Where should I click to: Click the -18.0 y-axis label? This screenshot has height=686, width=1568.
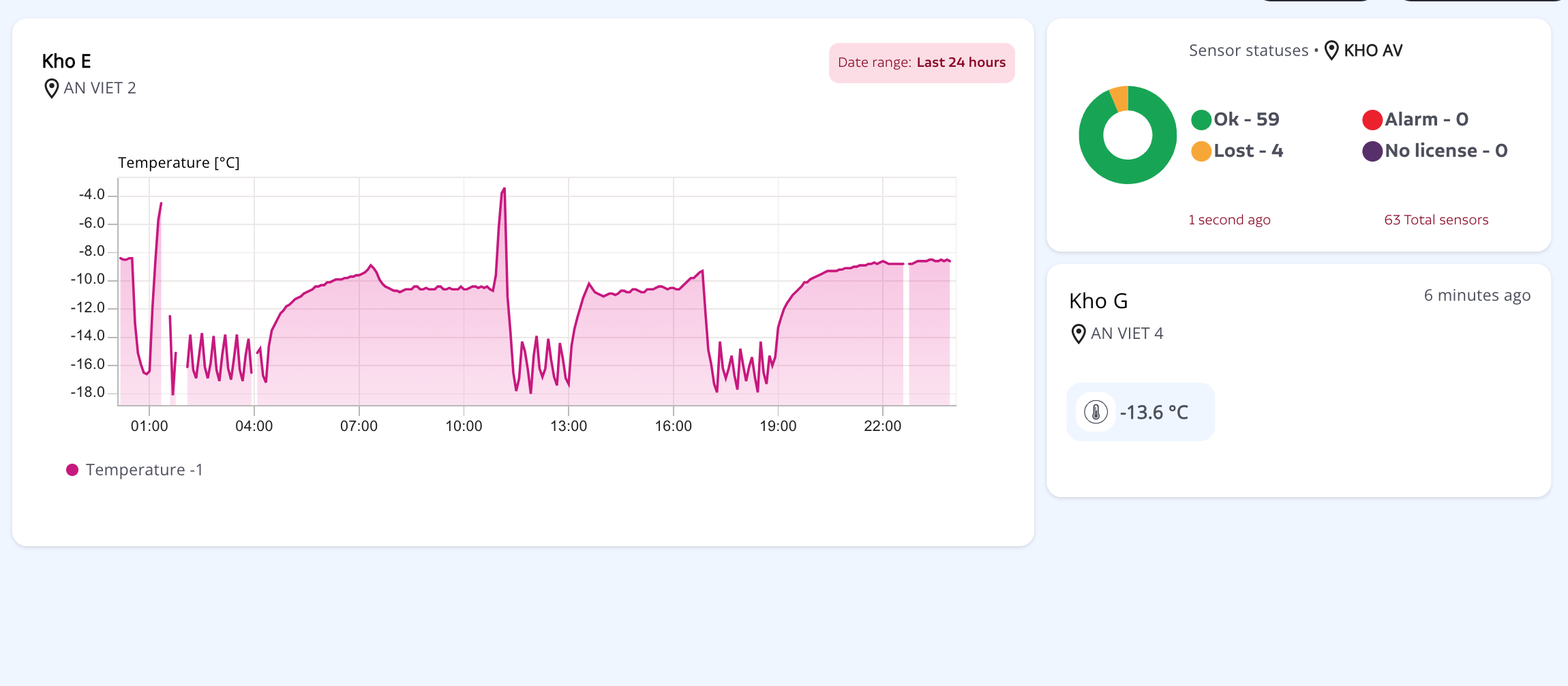(88, 392)
